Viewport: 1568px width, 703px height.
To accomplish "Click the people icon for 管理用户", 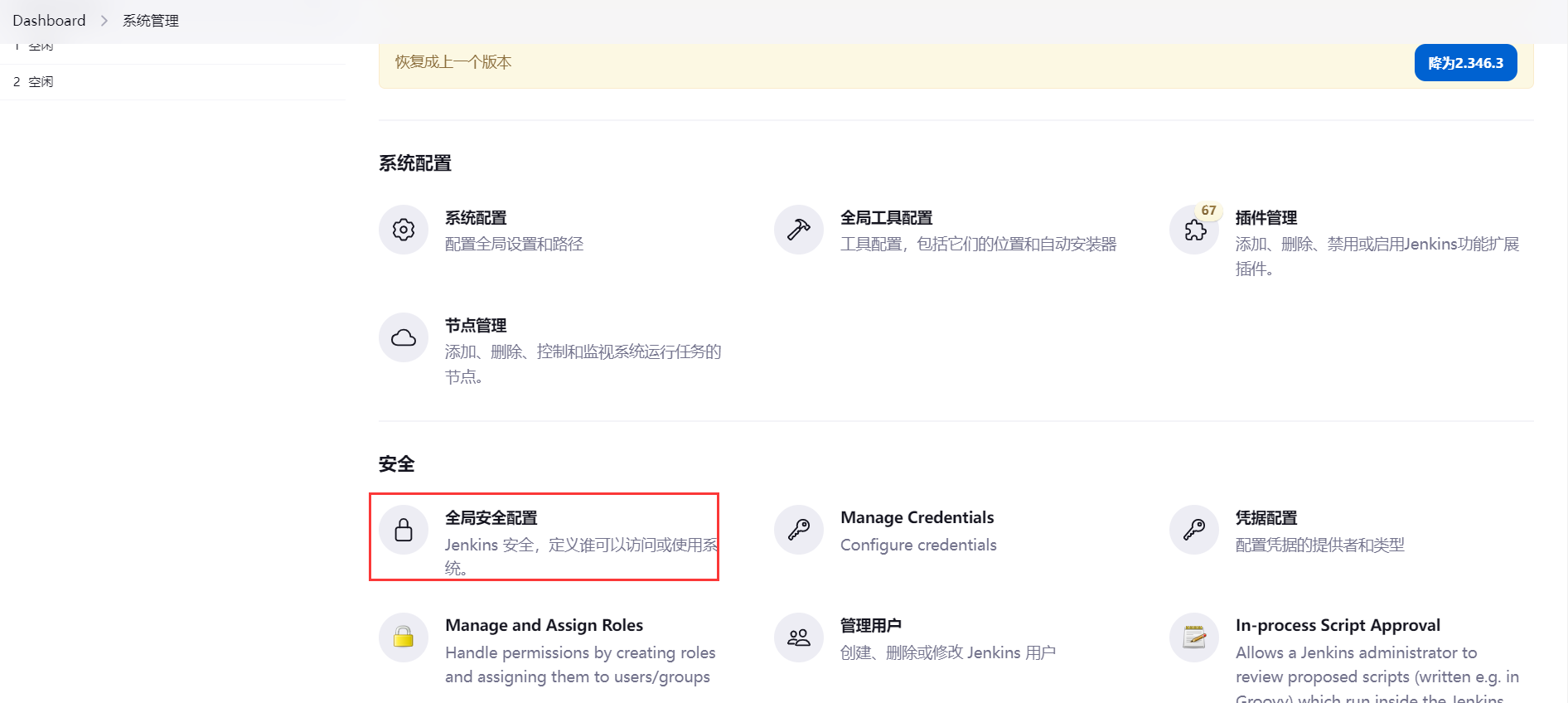I will coord(799,638).
